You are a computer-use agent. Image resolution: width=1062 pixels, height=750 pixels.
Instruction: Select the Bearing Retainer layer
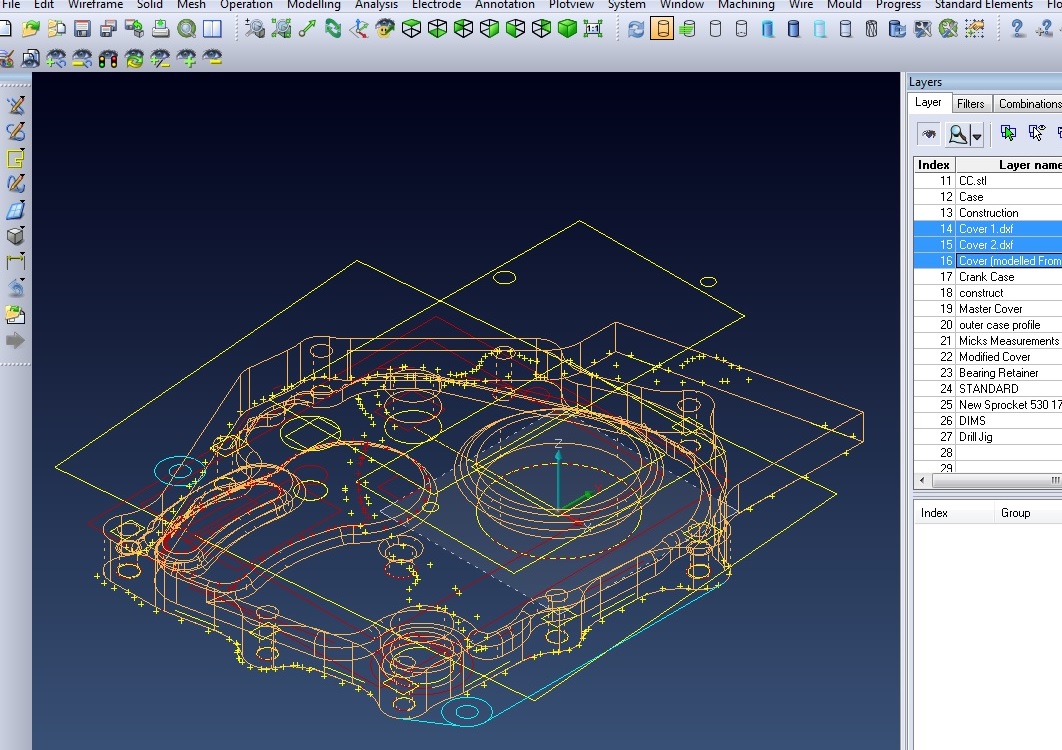tap(998, 373)
